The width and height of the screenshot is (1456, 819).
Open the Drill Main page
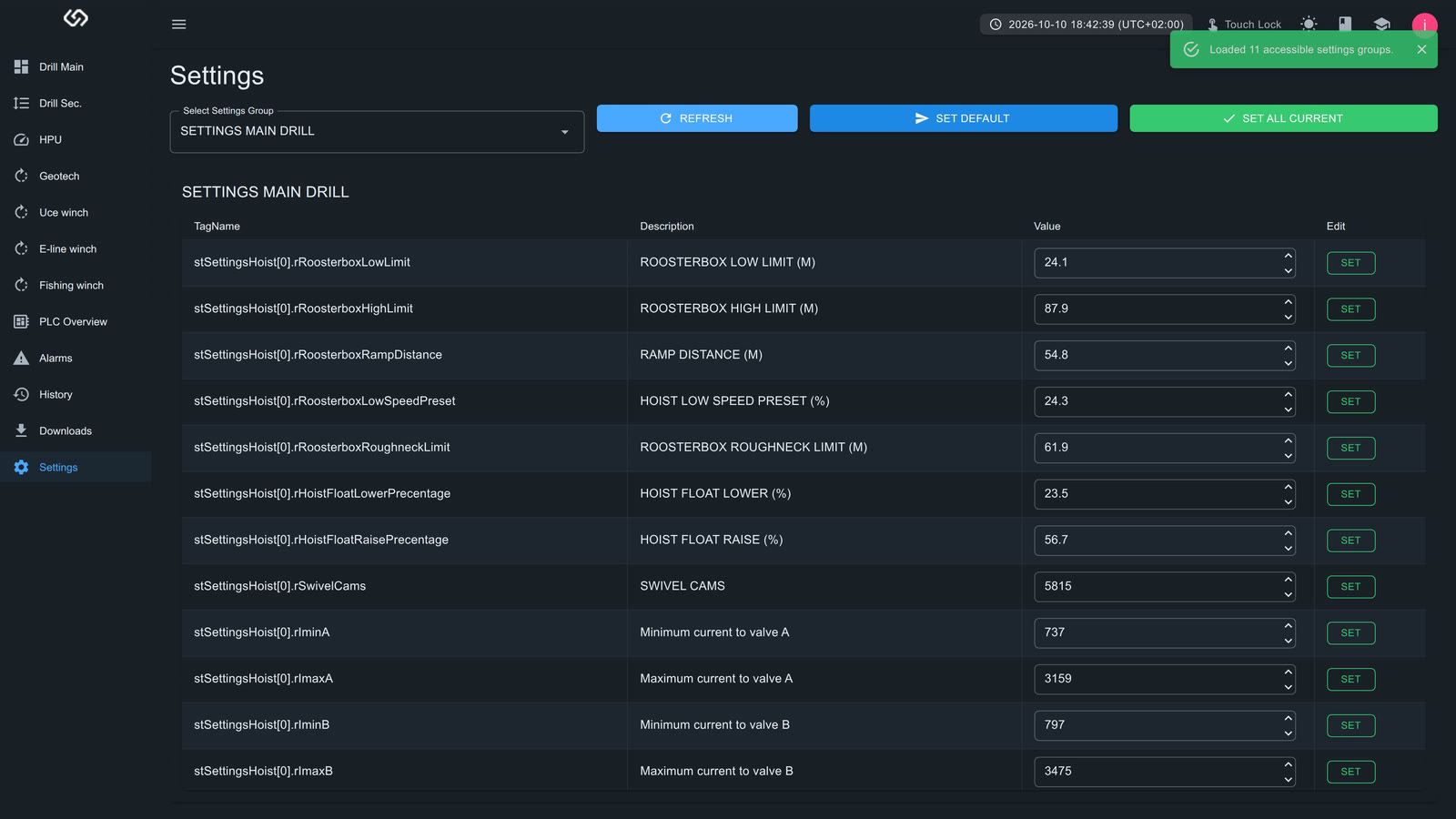point(76,67)
